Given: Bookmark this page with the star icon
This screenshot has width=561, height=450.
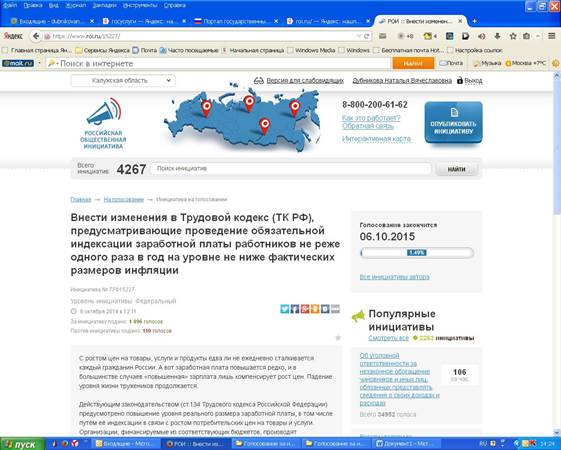Looking at the screenshot, I should coord(513,36).
